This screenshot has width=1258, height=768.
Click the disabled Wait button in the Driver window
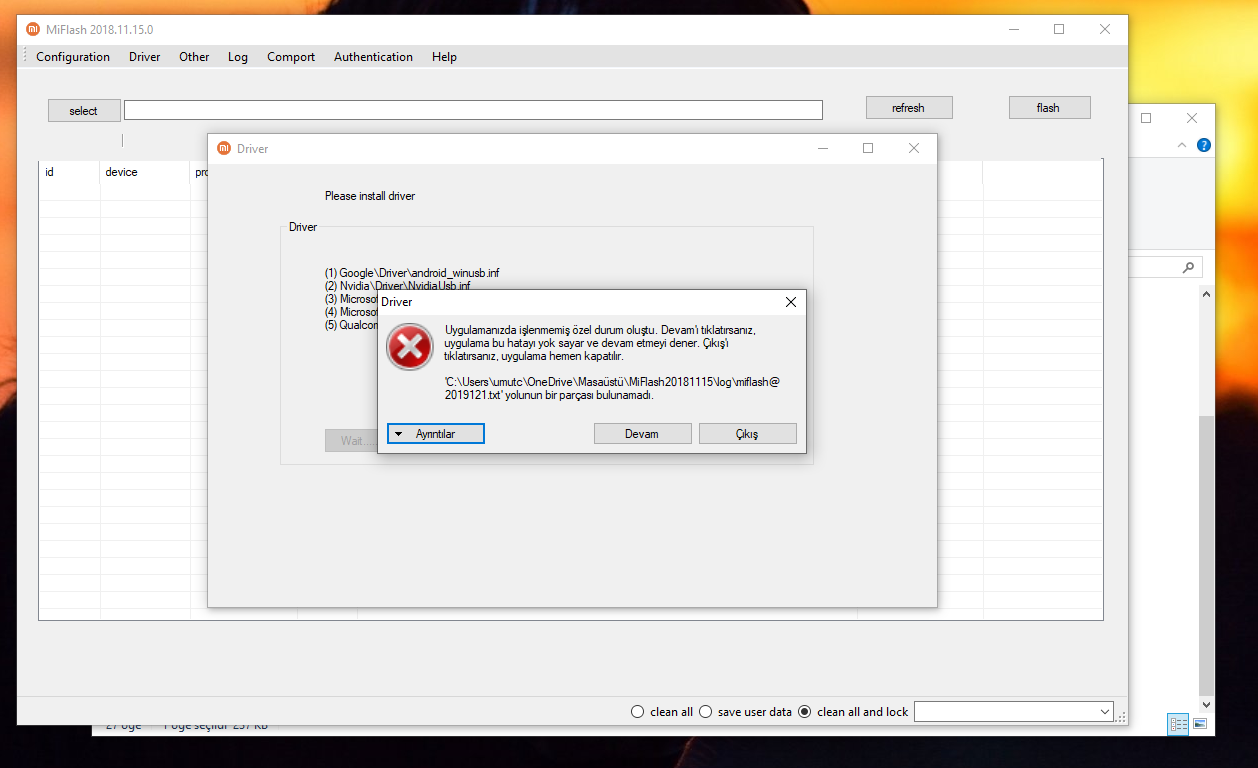click(351, 440)
